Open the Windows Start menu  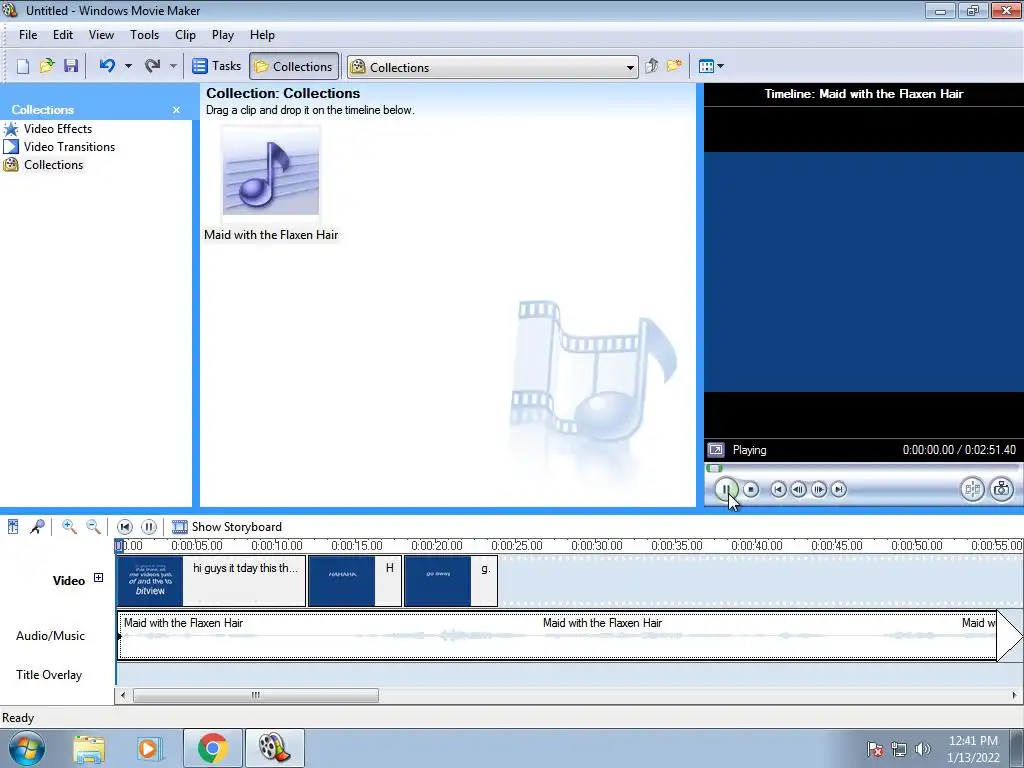(x=27, y=748)
